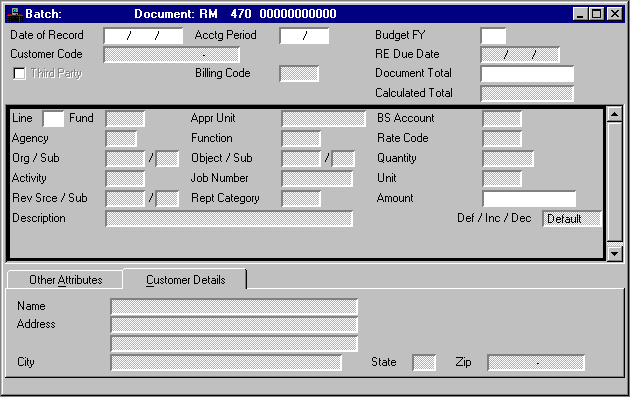Click the Rev Srce Sub field
Image resolution: width=630 pixels, height=397 pixels.
(x=167, y=198)
